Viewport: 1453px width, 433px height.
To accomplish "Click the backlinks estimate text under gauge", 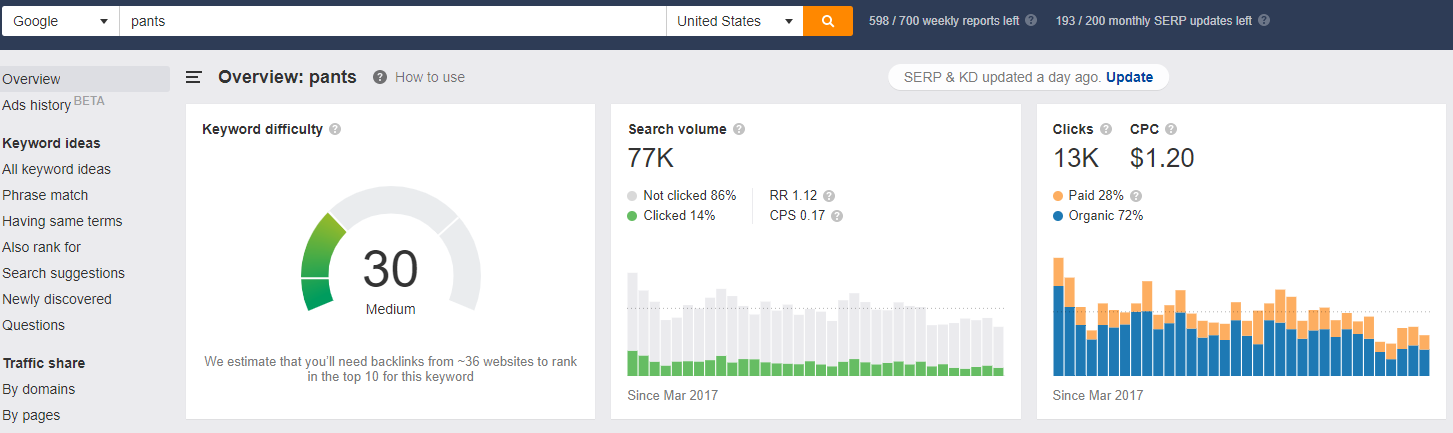I will pos(391,369).
